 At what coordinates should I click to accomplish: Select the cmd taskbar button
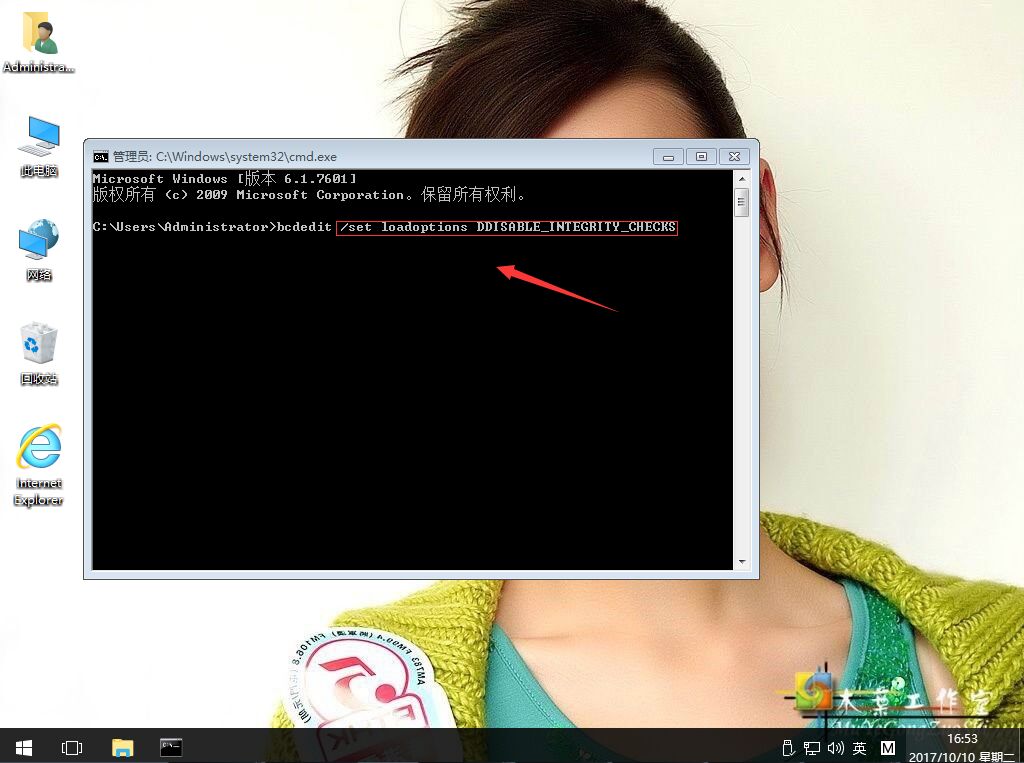point(171,747)
